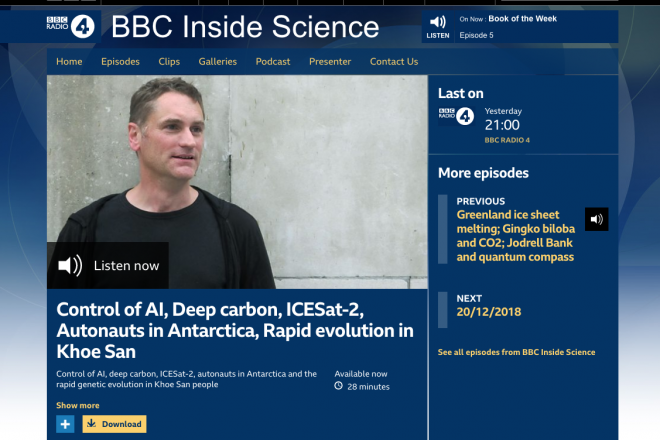Screen dimensions: 660x440
Task: Click the Listen speaker icon in header
Action: click(x=438, y=27)
